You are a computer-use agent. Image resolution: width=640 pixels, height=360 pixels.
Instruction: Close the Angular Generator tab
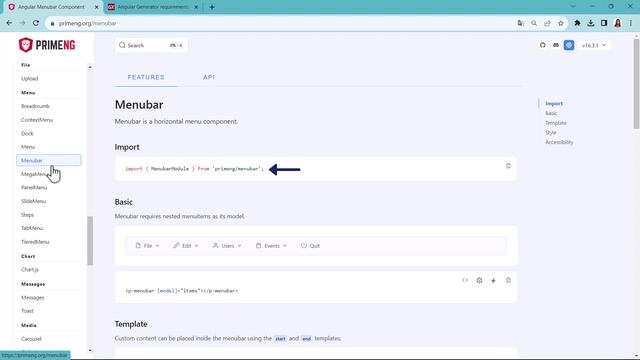[196, 7]
